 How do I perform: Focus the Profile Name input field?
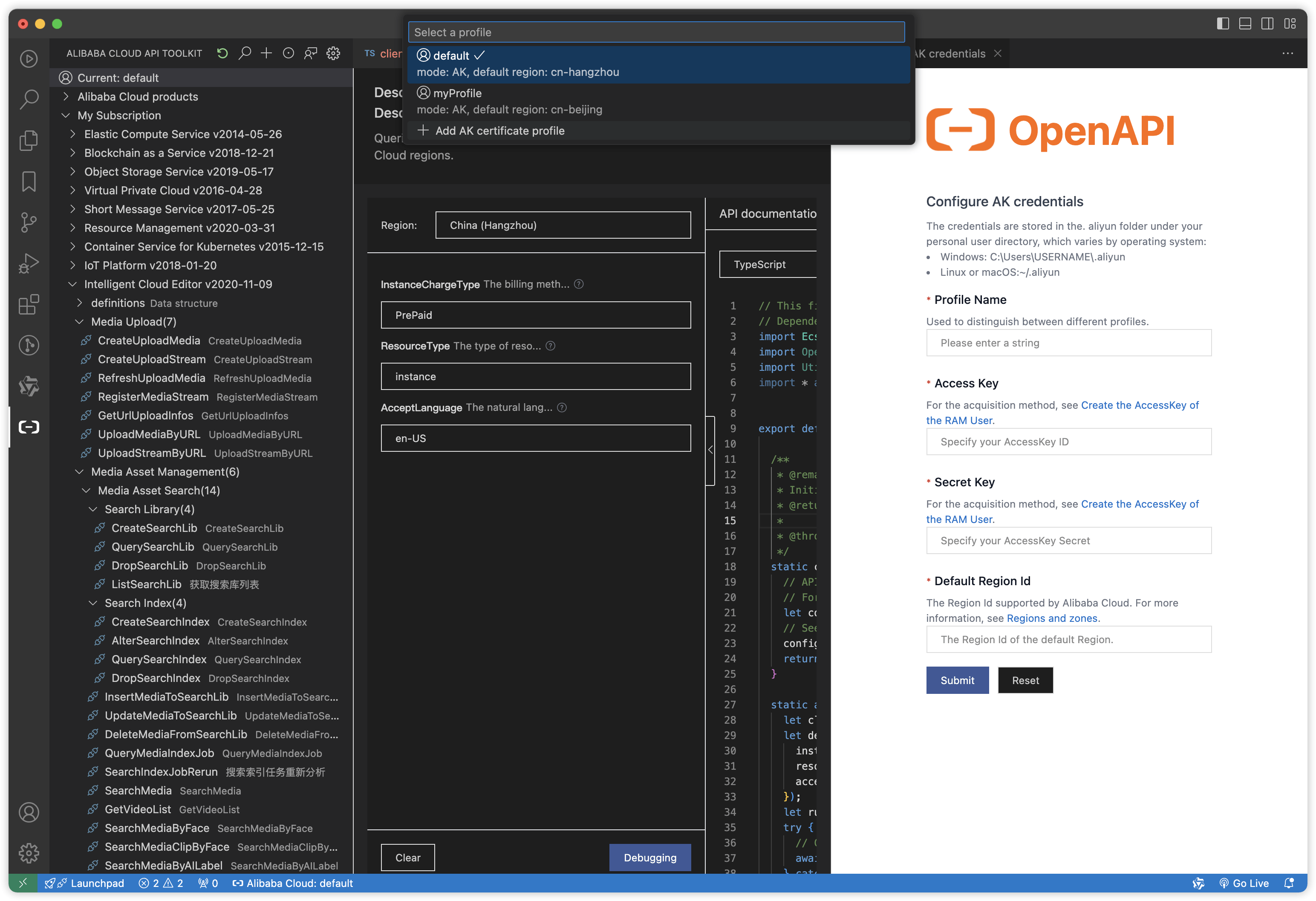(x=1068, y=343)
